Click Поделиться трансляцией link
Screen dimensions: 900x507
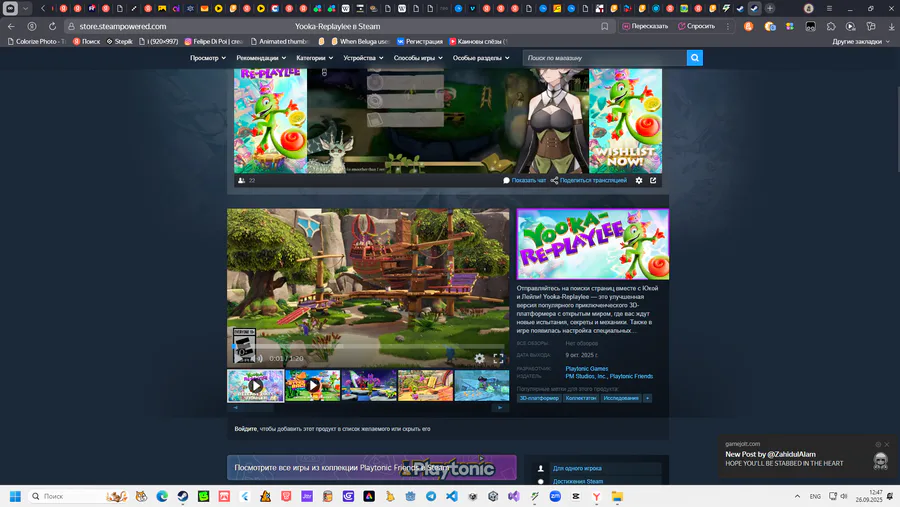click(589, 180)
